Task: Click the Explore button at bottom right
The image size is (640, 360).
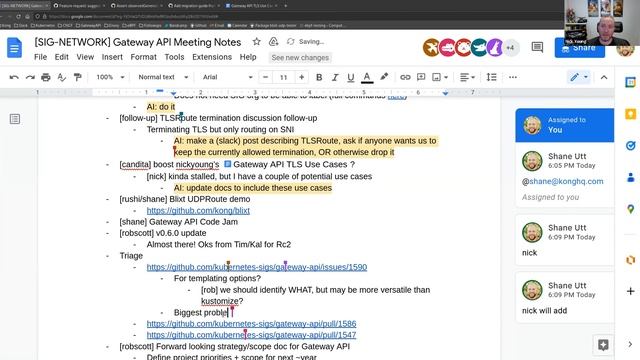Action: coord(603,345)
